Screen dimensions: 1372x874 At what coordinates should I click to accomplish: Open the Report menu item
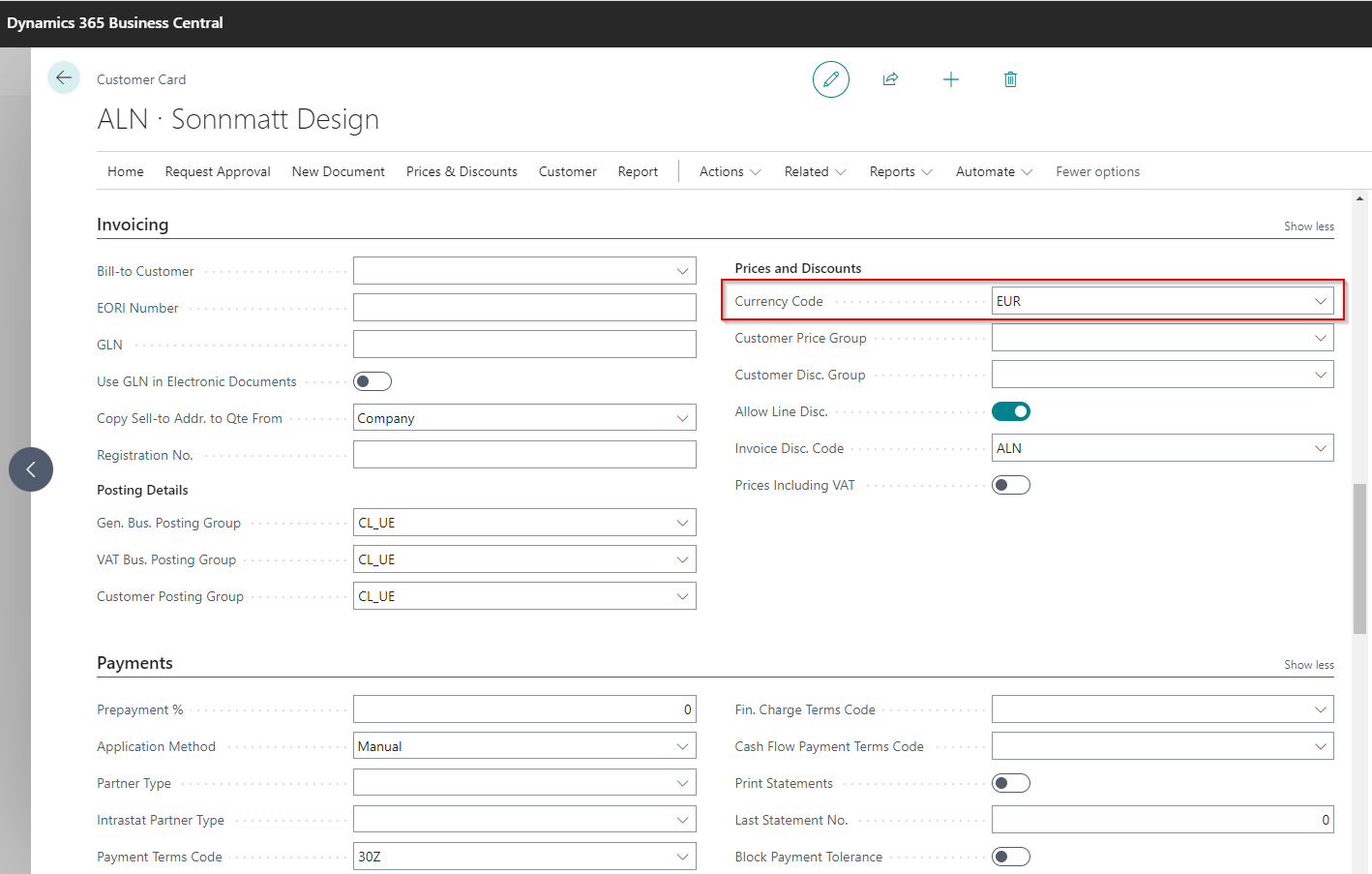tap(638, 171)
